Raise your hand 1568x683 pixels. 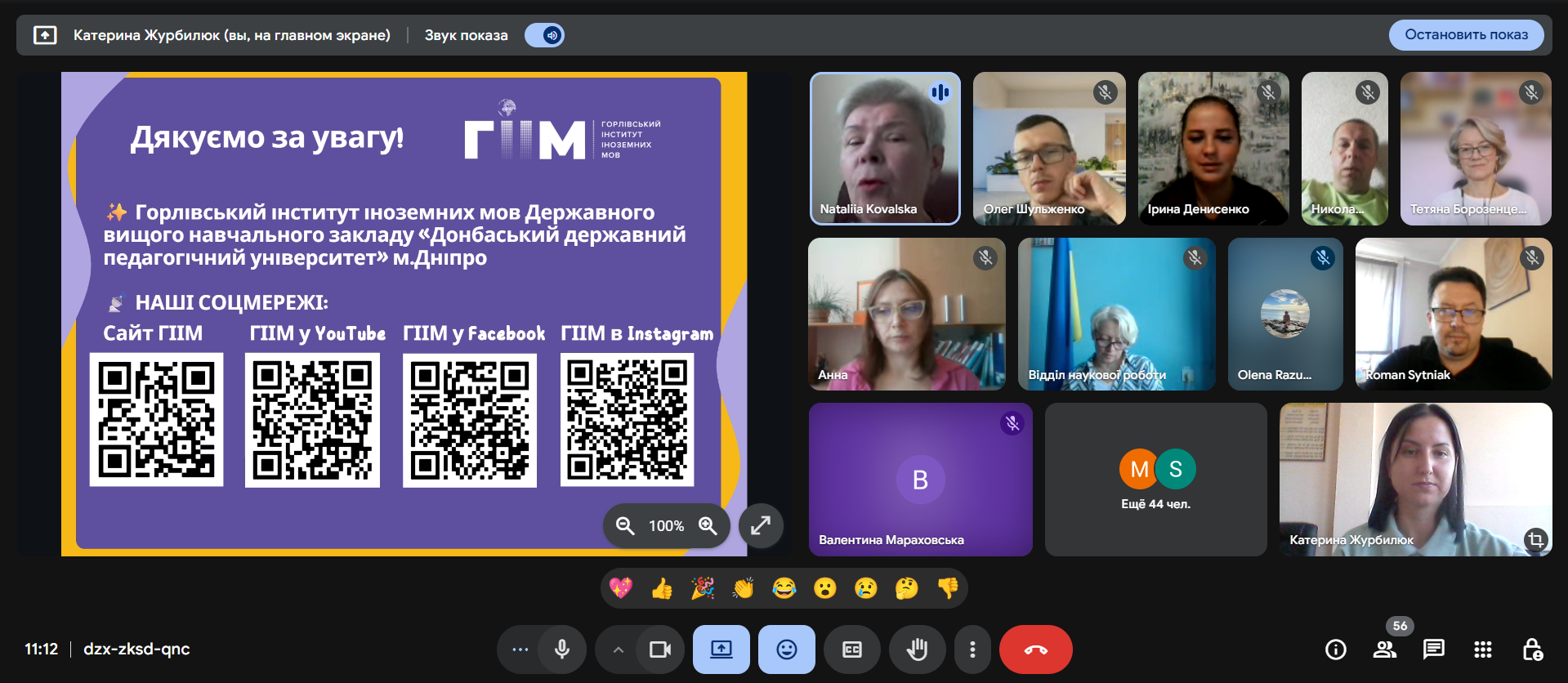click(x=918, y=650)
